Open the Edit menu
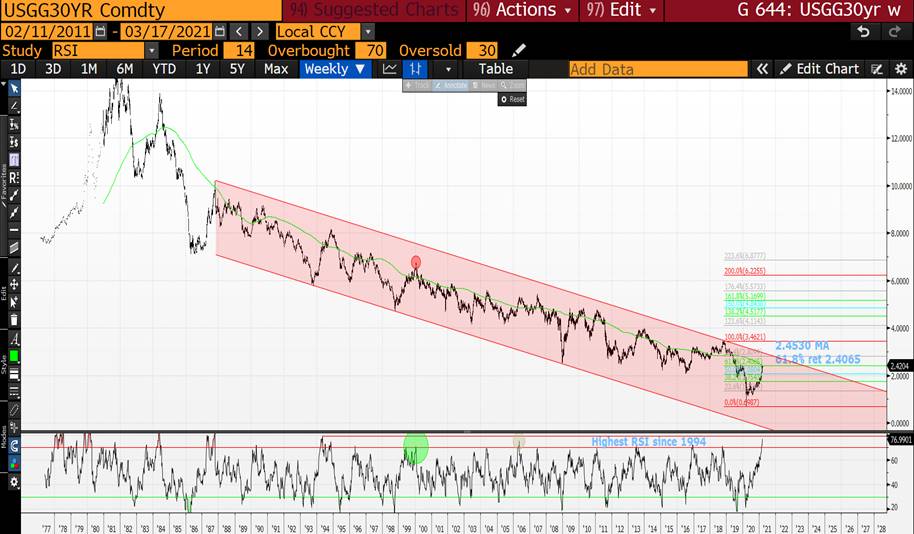 [x=628, y=10]
